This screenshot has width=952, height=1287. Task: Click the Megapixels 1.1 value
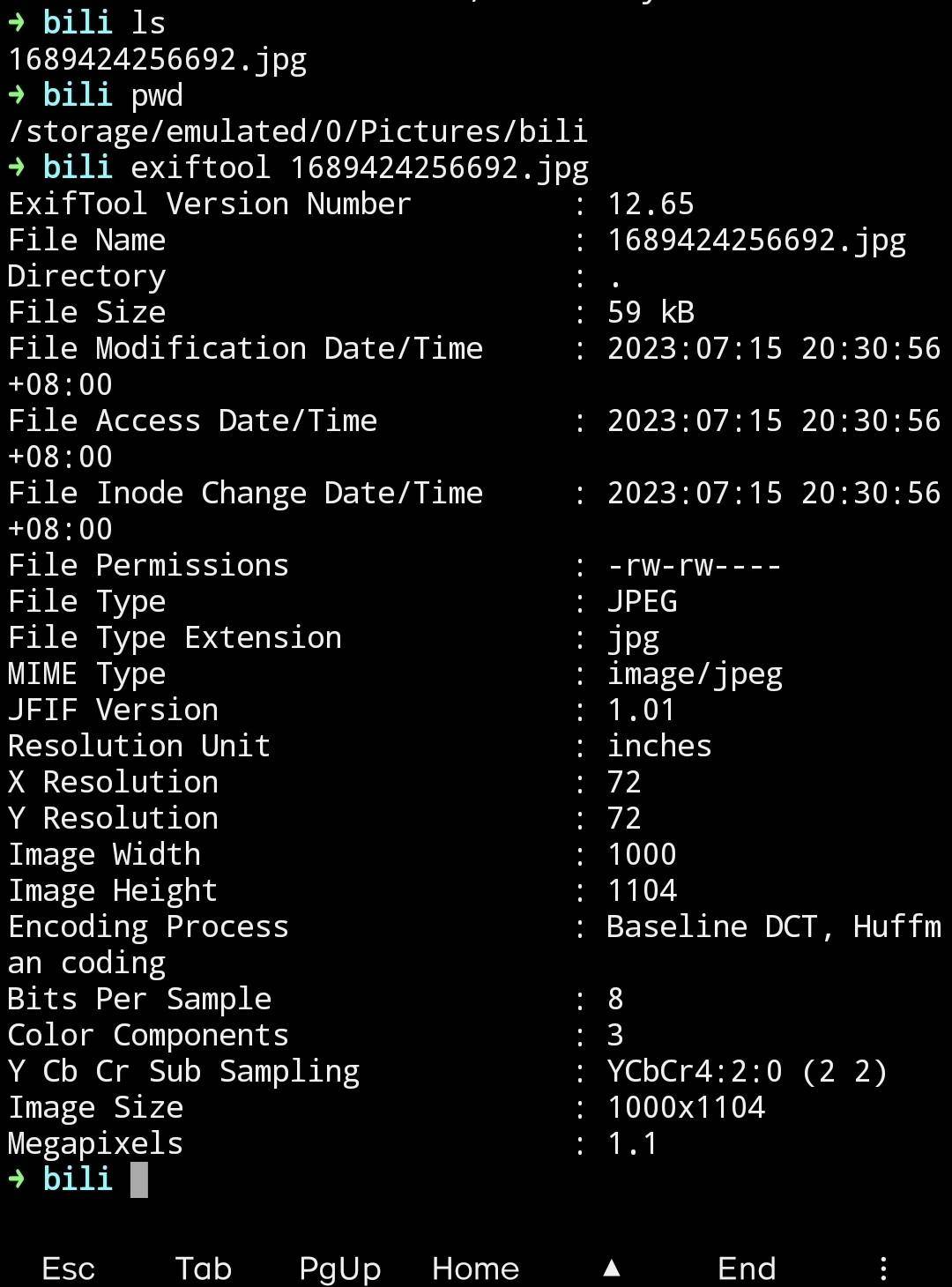633,1143
